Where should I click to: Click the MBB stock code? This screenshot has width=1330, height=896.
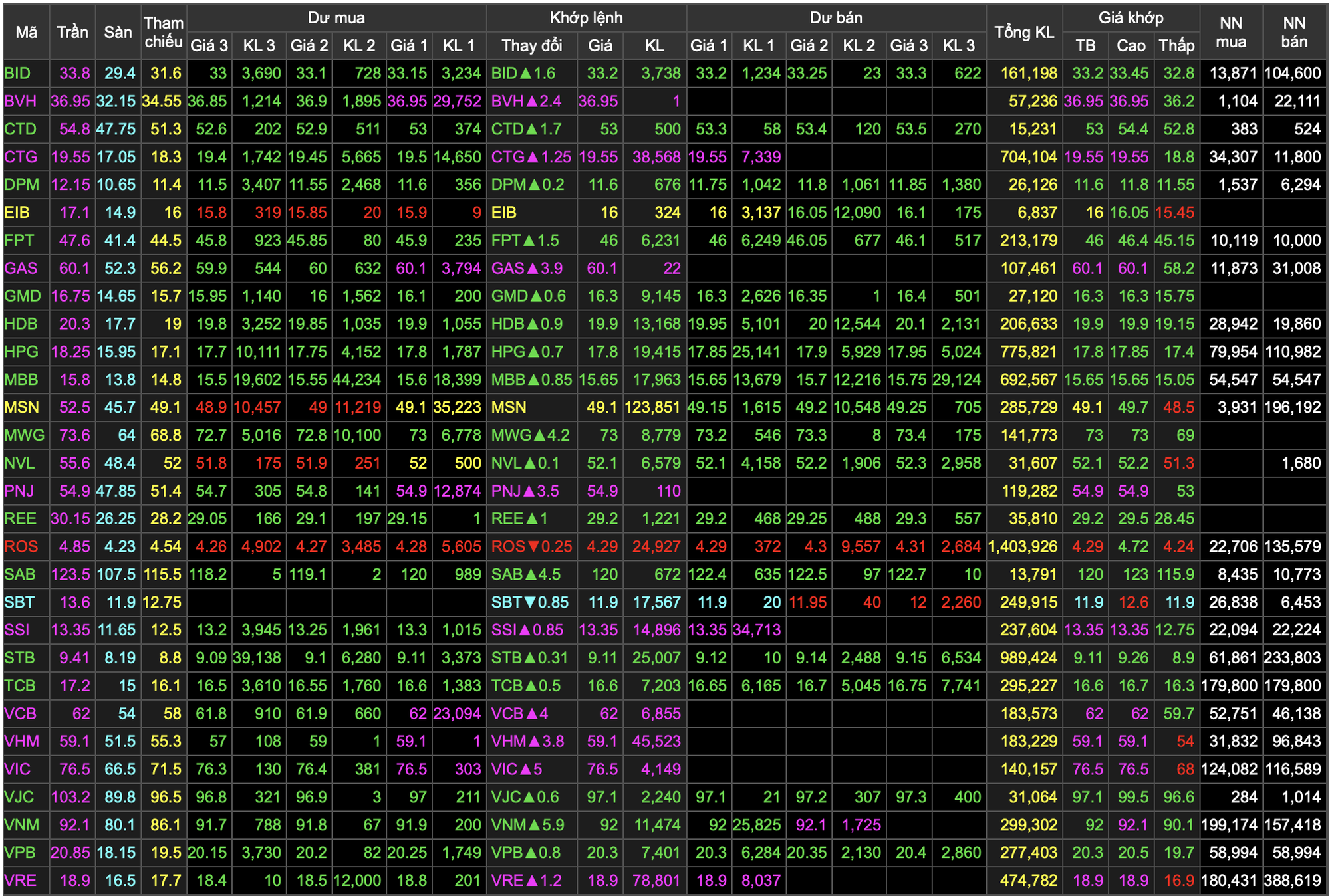(21, 380)
